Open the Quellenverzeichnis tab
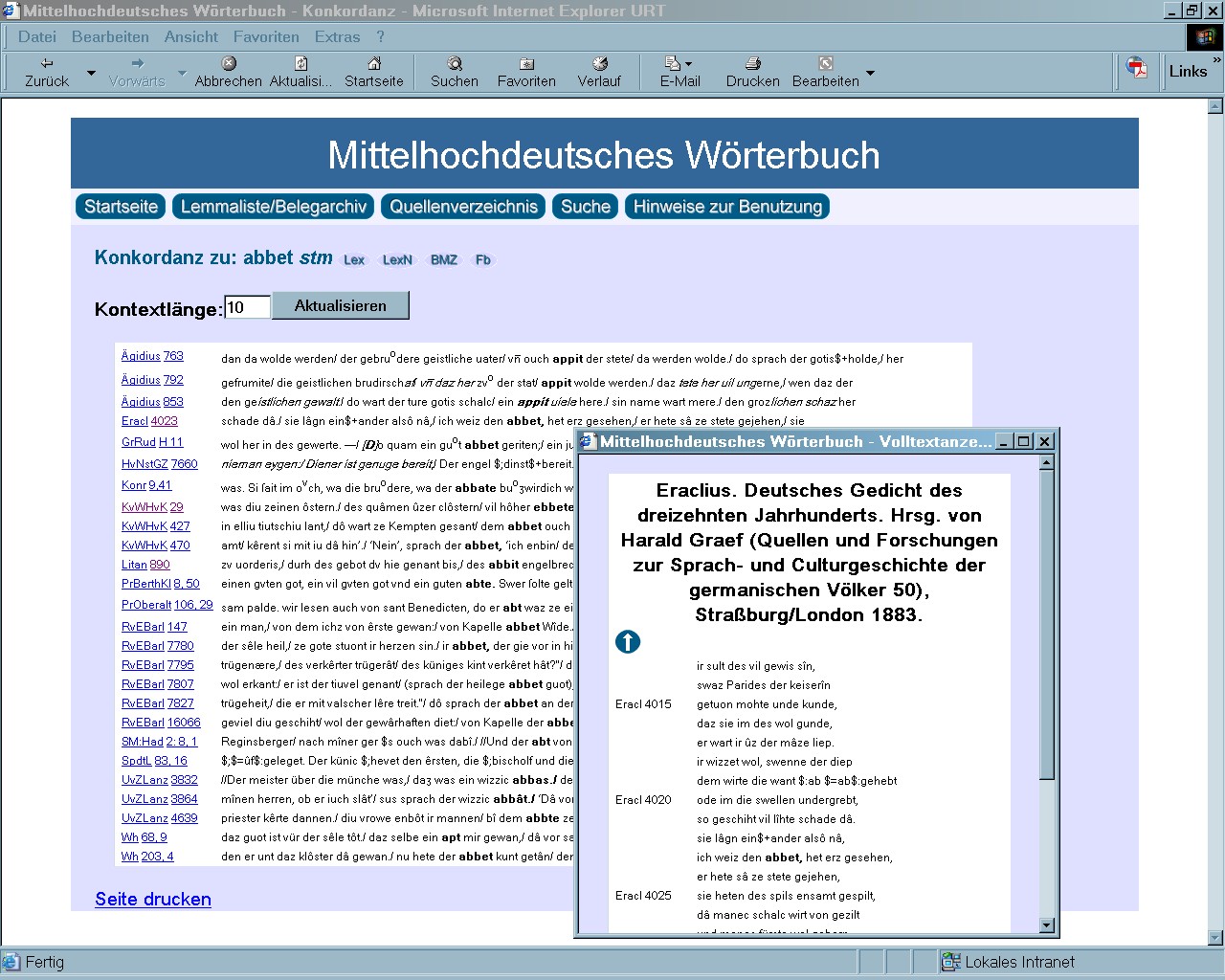1225x980 pixels. click(464, 207)
